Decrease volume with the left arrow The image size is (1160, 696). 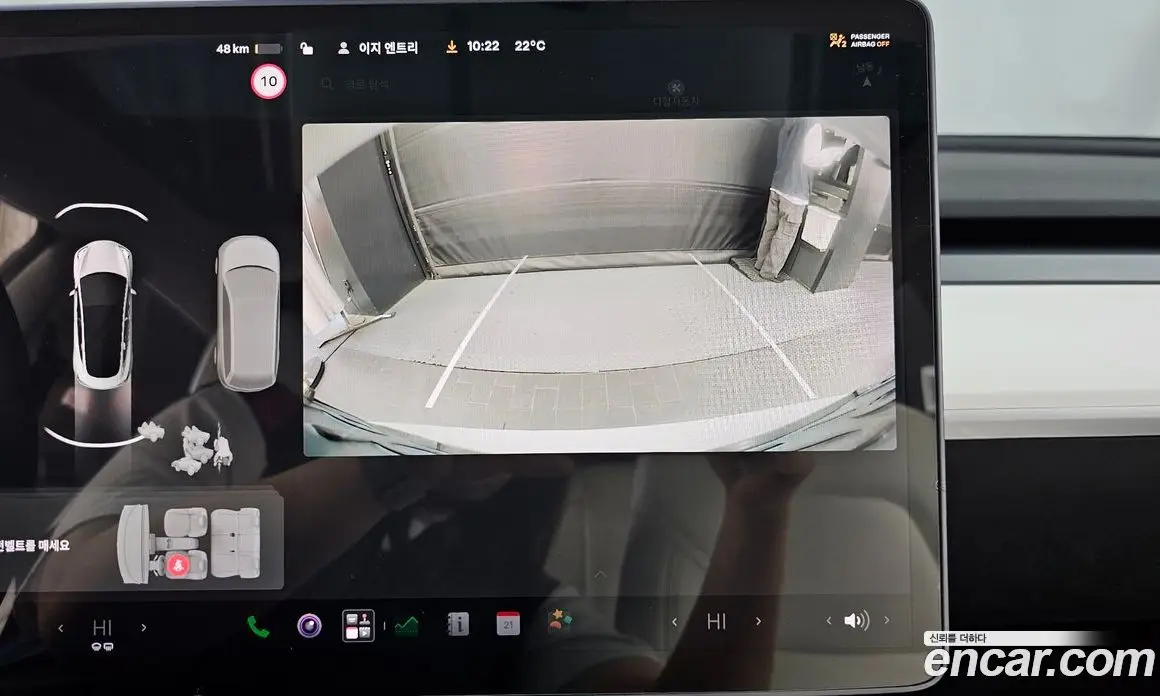829,621
